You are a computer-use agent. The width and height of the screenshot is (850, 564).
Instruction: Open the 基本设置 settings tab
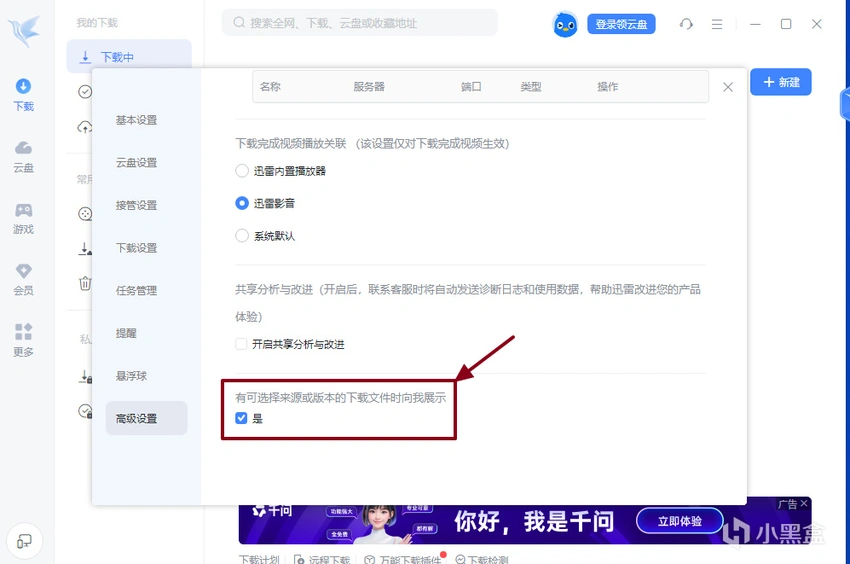pyautogui.click(x=136, y=120)
